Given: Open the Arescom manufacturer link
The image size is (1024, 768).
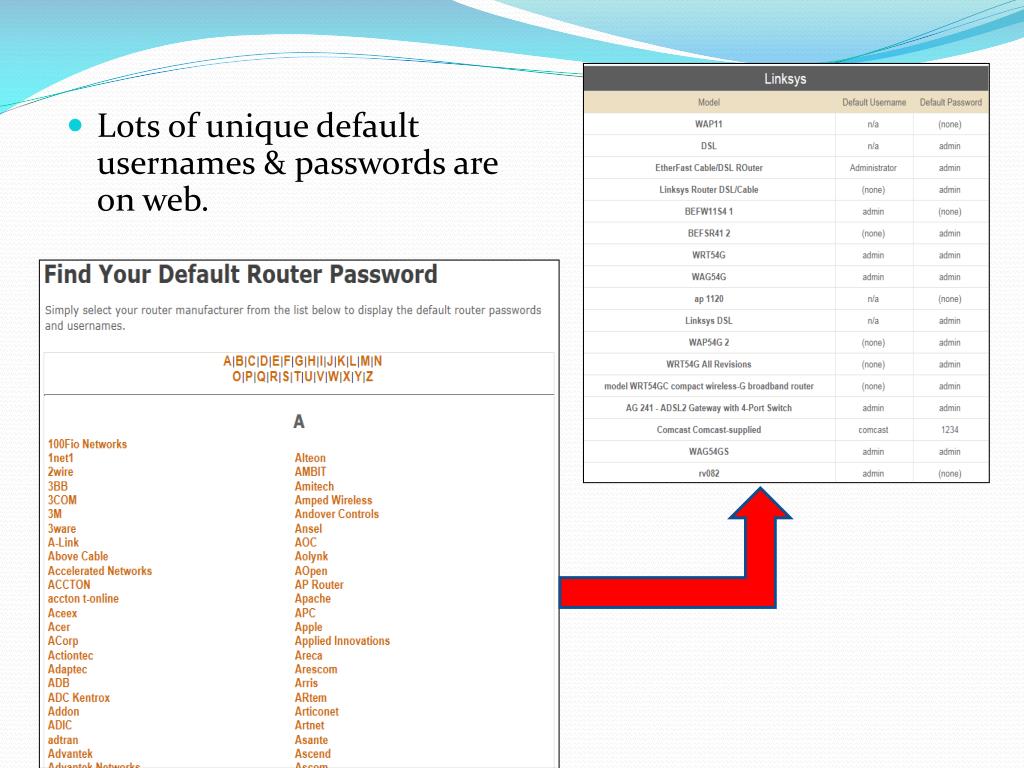Looking at the screenshot, I should 316,669.
